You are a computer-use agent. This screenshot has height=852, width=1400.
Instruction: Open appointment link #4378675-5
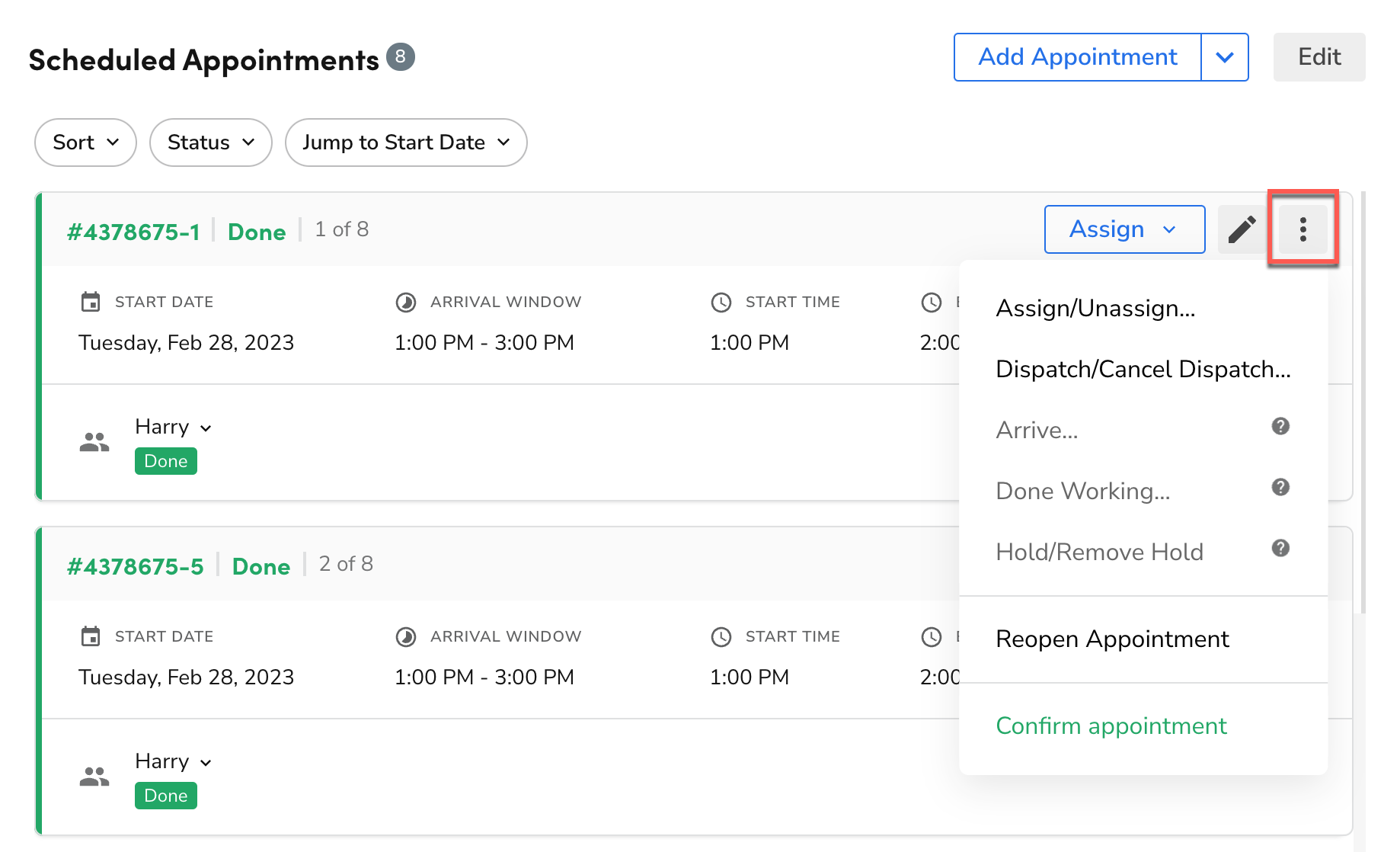pyautogui.click(x=136, y=567)
